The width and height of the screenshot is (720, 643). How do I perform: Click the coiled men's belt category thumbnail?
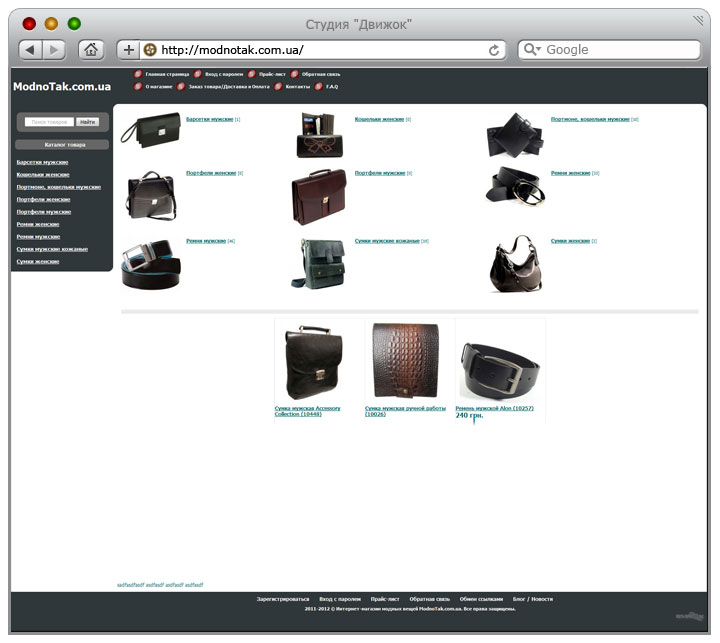point(151,264)
